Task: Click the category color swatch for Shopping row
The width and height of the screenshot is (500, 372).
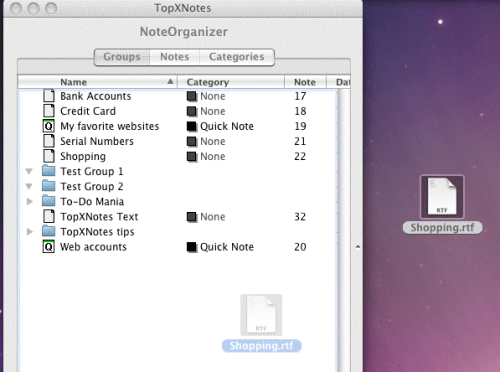Action: (x=192, y=156)
